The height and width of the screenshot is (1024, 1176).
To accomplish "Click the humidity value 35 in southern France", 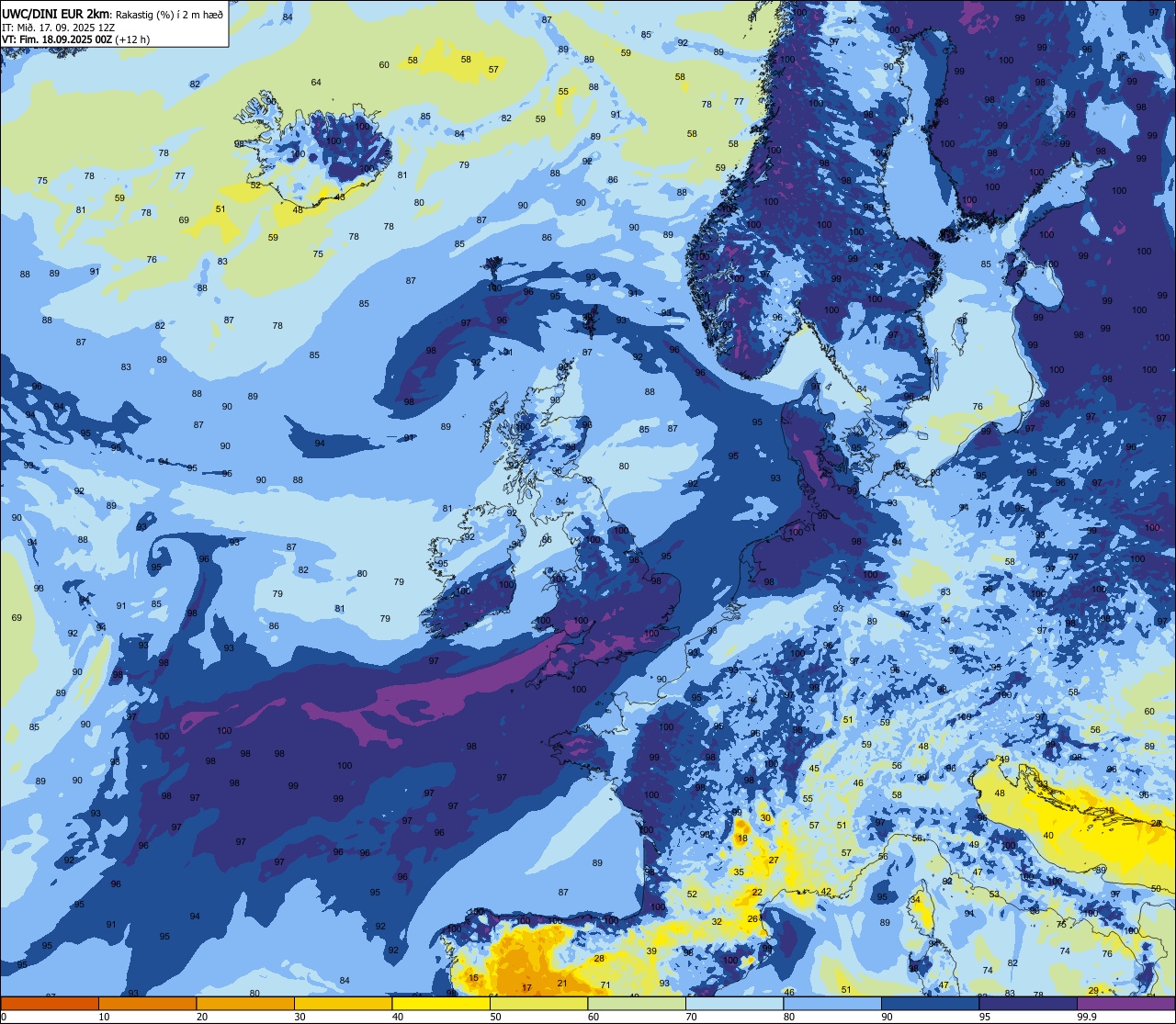I will click(x=739, y=872).
